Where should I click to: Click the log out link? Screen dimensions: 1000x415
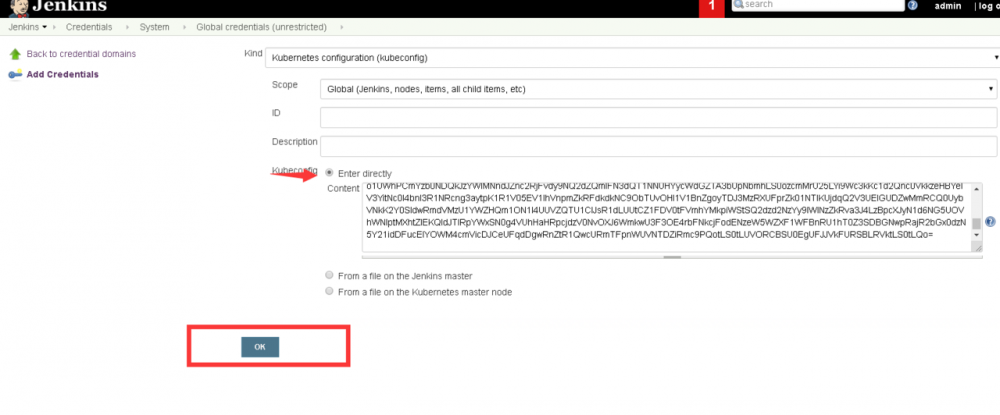tap(990, 6)
